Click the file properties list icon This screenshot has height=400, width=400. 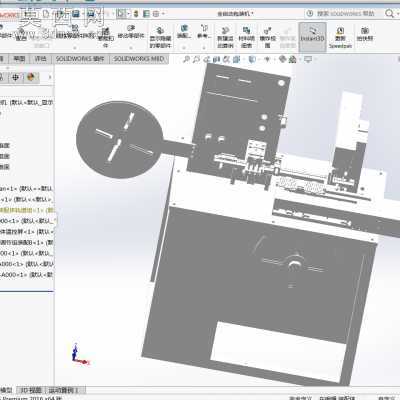point(146,14)
